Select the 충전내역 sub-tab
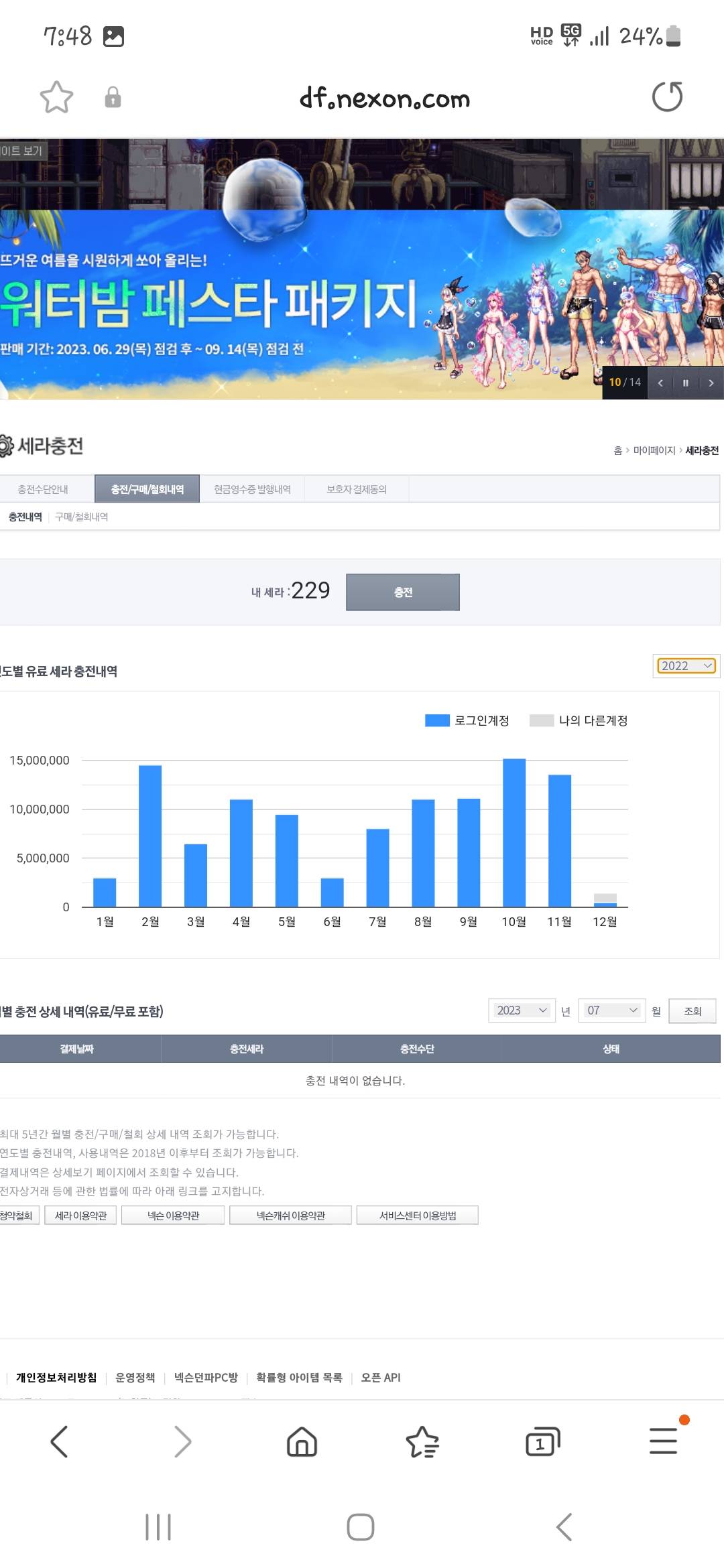The width and height of the screenshot is (724, 1568). pyautogui.click(x=25, y=517)
